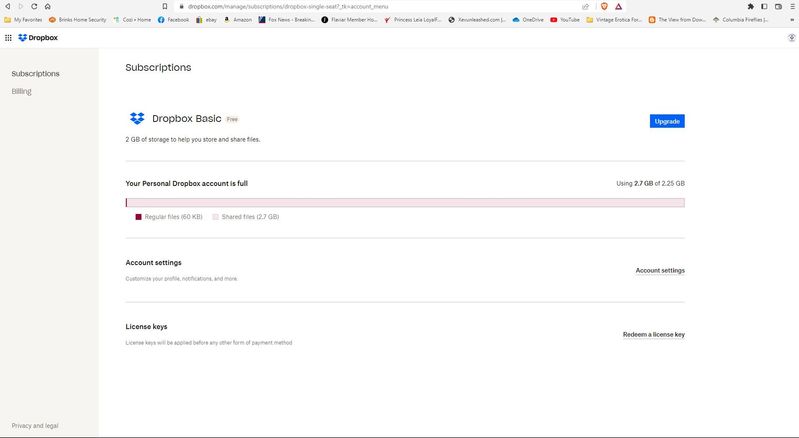Image resolution: width=799 pixels, height=438 pixels.
Task: Open the ebay bookmark
Action: 206,20
